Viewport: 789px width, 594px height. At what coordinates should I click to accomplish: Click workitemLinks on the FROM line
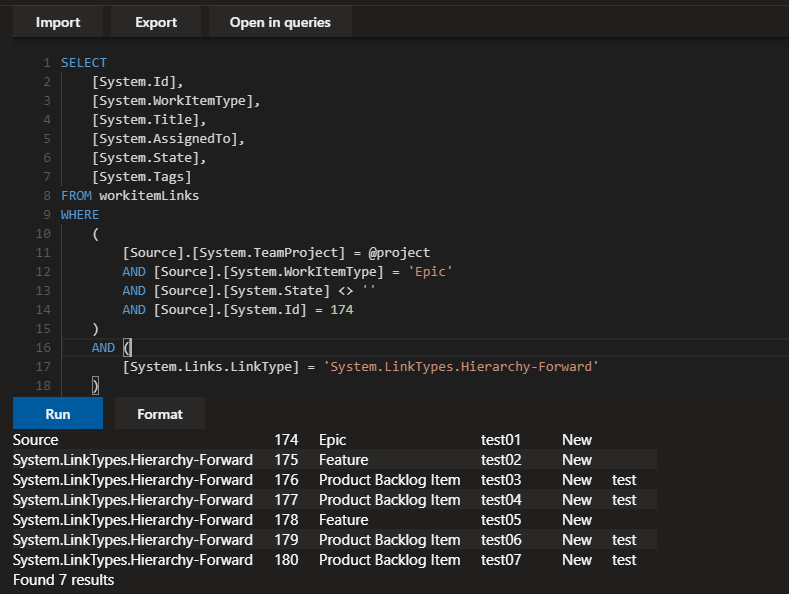coord(149,196)
